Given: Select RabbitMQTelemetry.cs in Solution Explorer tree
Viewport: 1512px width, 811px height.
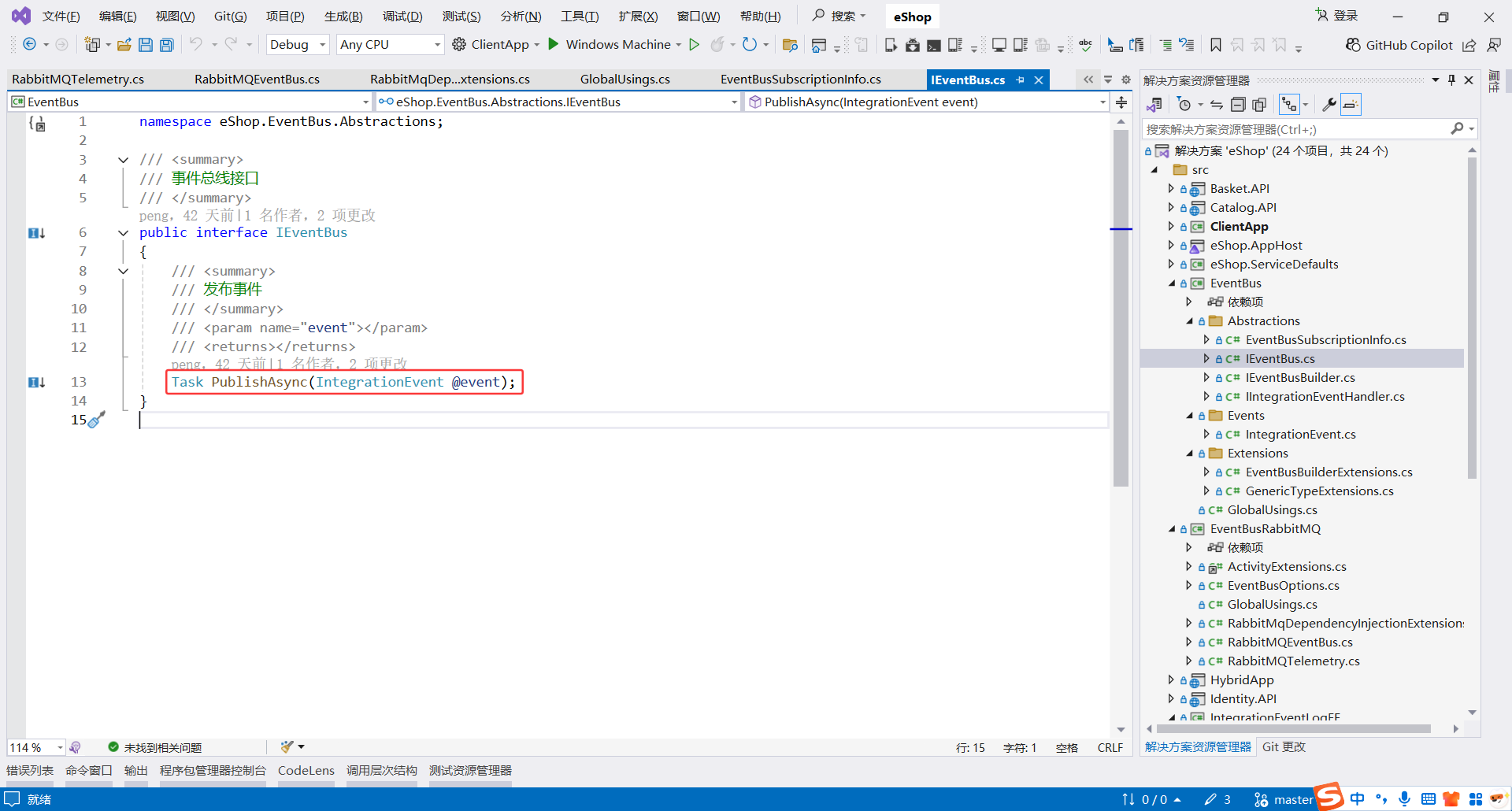Looking at the screenshot, I should (1293, 661).
